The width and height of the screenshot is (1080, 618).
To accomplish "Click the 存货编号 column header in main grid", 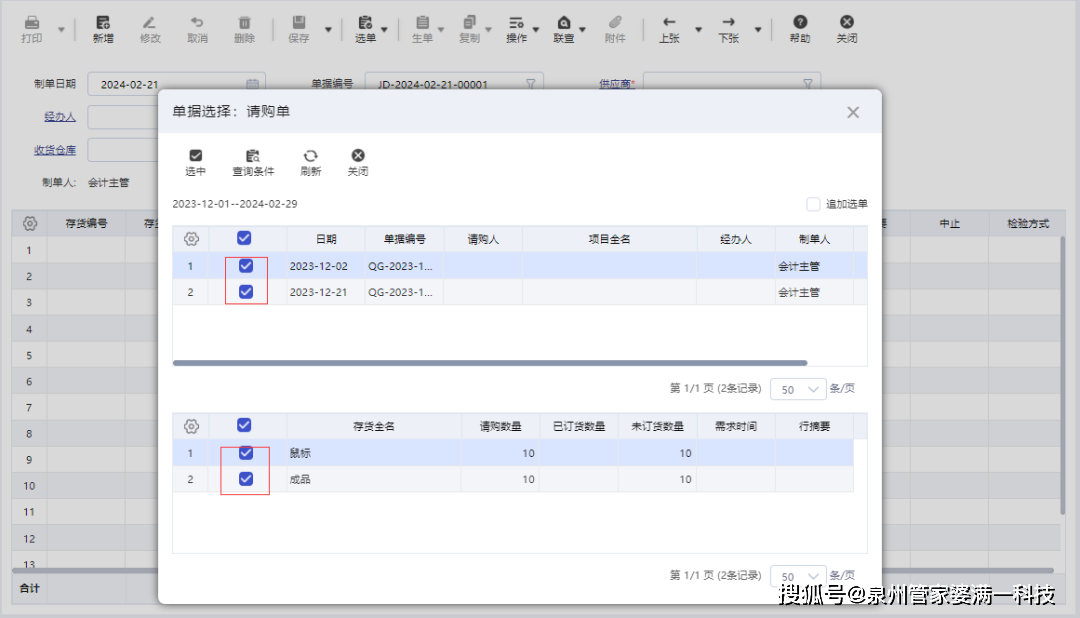I will (86, 223).
